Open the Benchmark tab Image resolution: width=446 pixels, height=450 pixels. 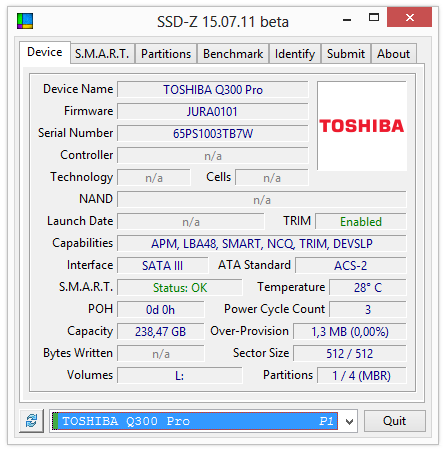click(233, 54)
